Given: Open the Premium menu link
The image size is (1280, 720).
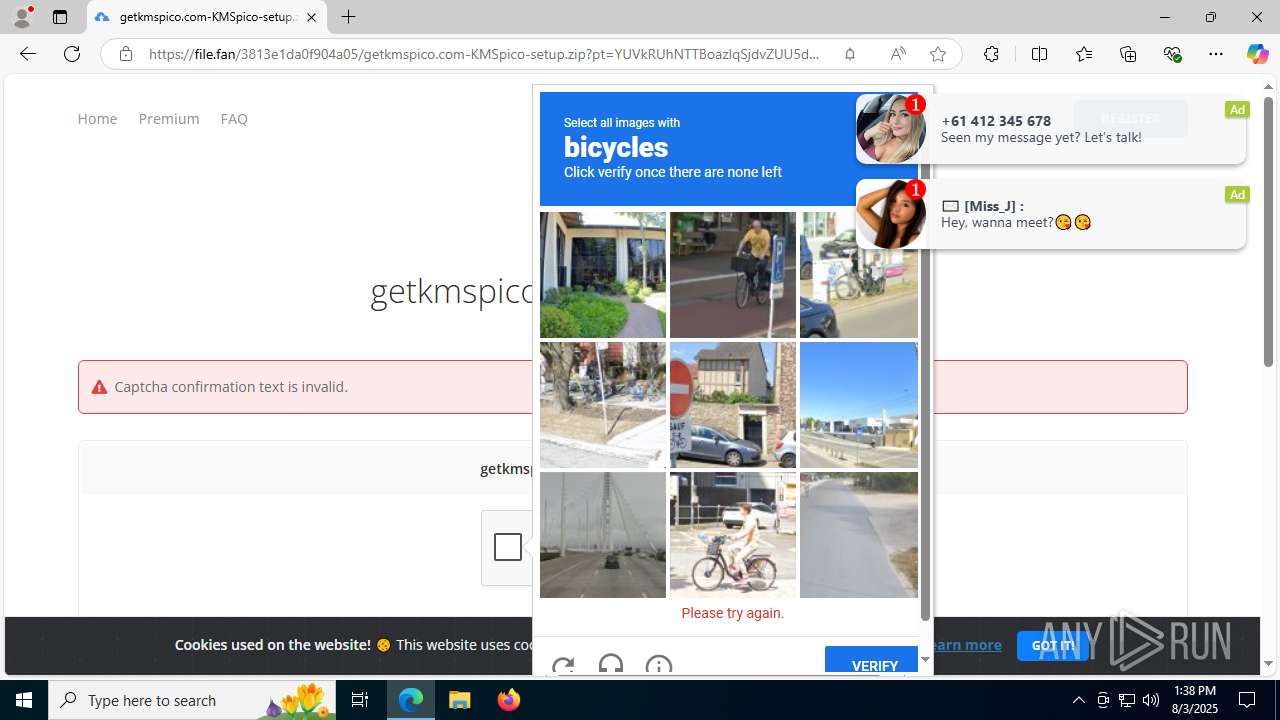Looking at the screenshot, I should point(169,119).
